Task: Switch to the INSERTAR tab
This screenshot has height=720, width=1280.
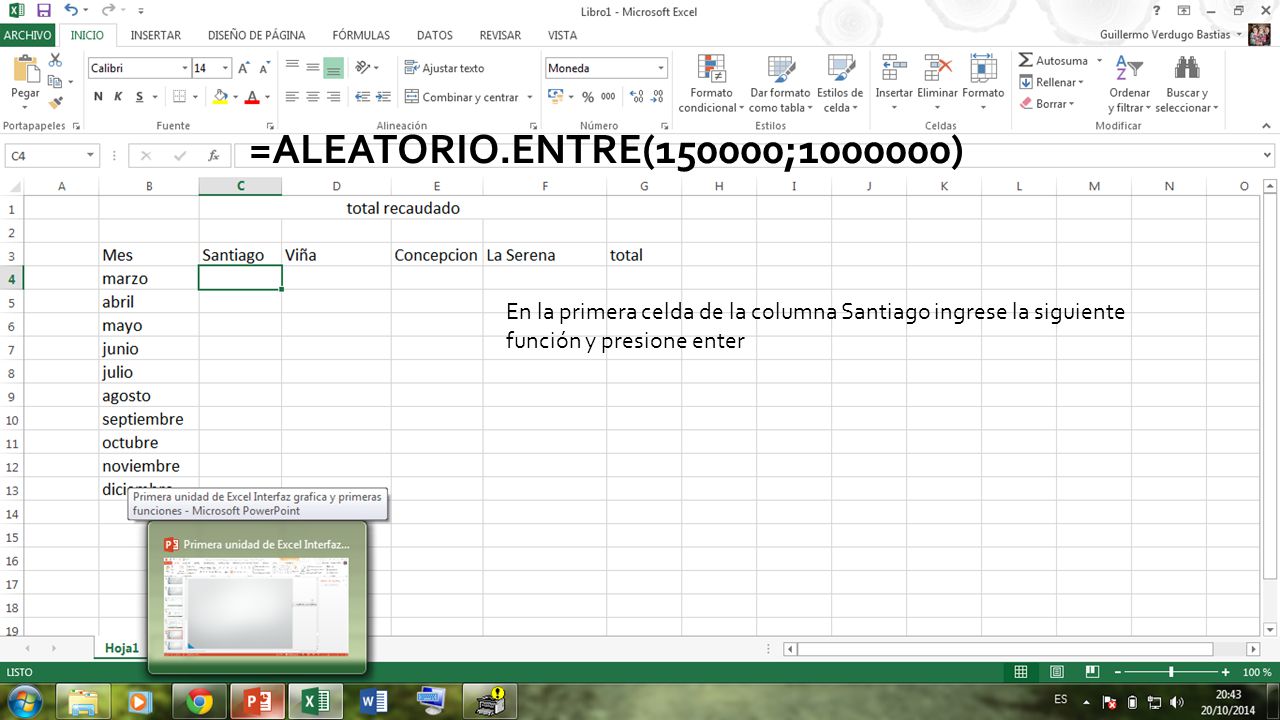Action: pyautogui.click(x=156, y=35)
